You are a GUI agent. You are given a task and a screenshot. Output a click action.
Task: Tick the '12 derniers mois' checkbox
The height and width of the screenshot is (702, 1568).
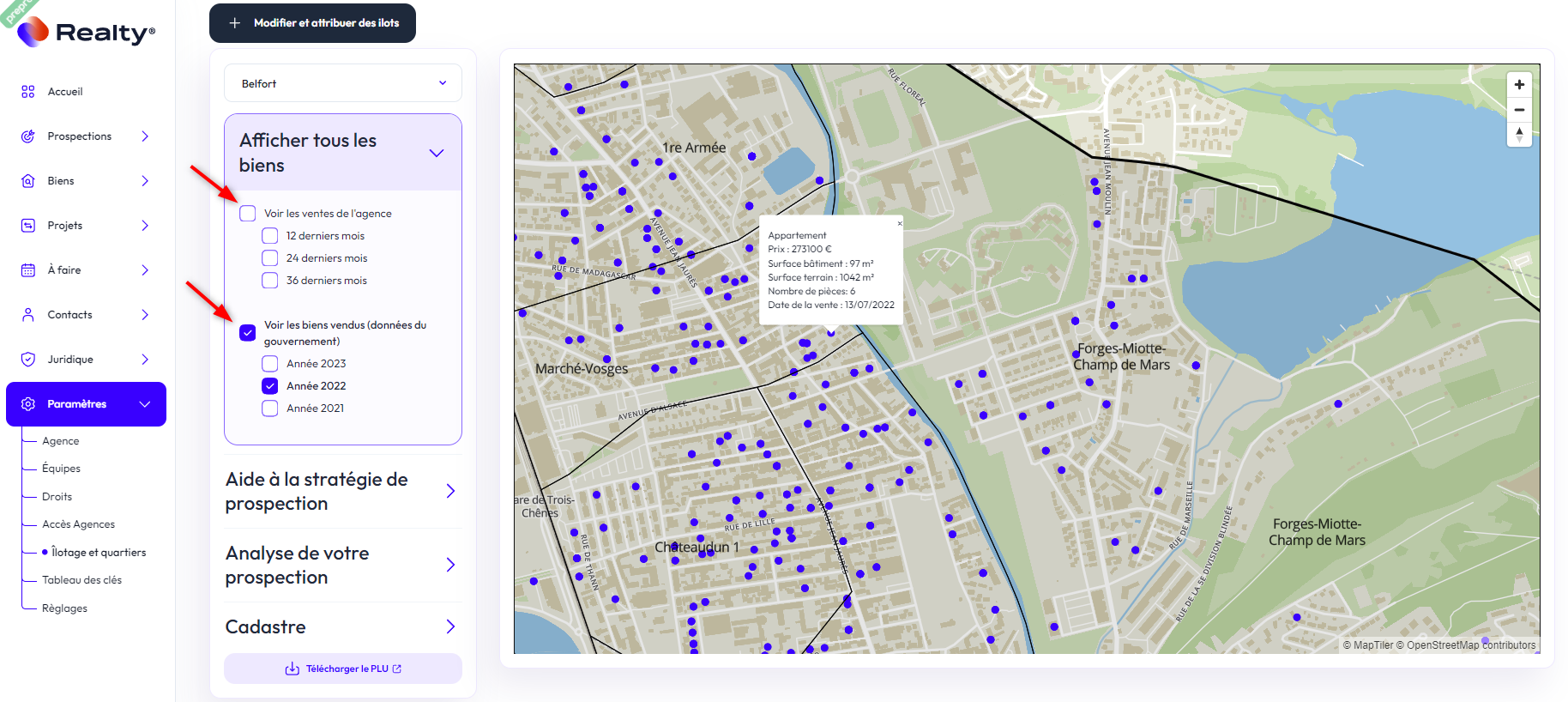270,236
